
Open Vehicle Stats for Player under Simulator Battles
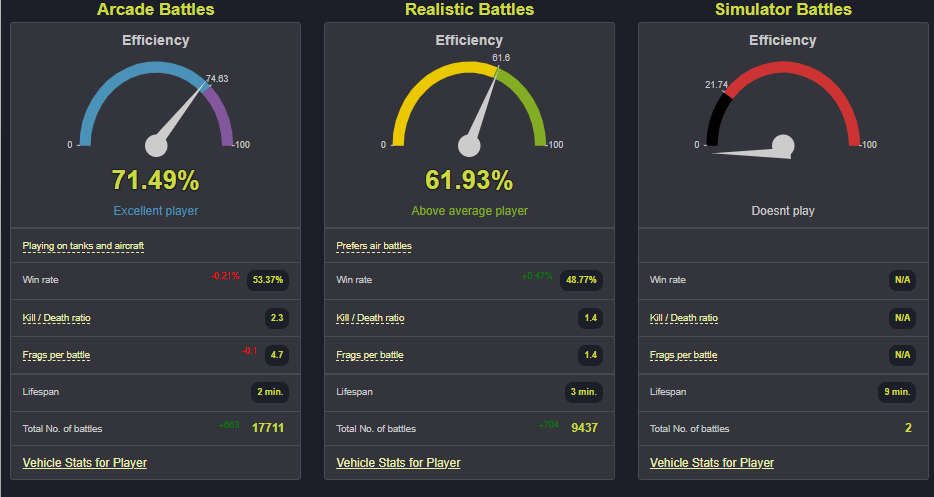click(712, 463)
